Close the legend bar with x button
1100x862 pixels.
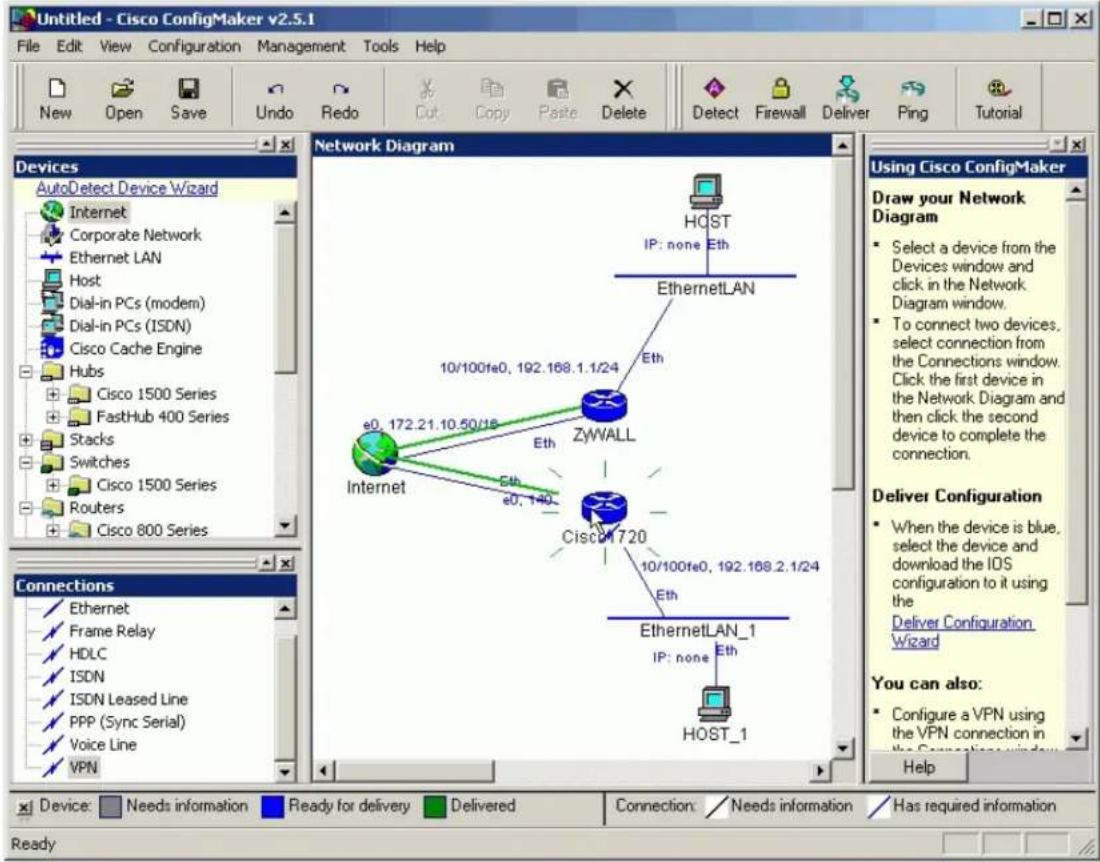25,807
